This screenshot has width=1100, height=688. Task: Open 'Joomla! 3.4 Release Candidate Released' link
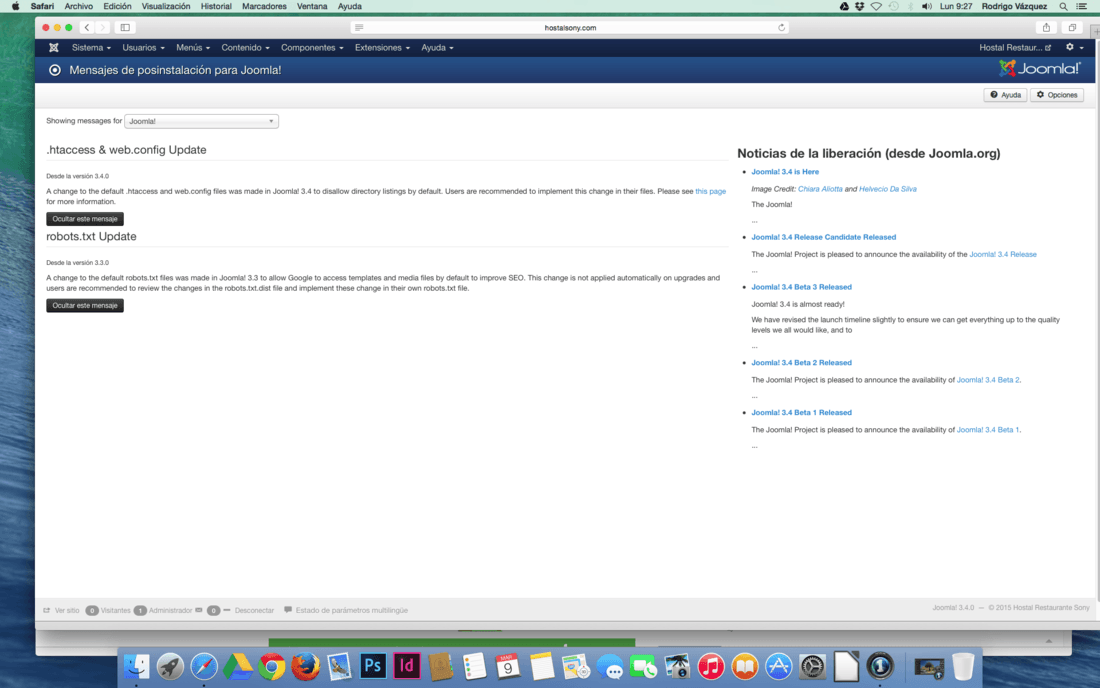pos(824,237)
